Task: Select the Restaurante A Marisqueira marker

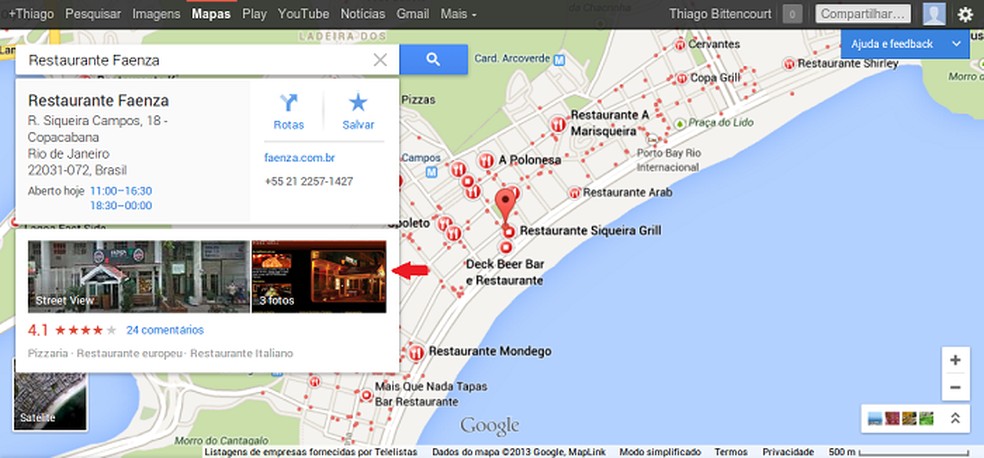Action: pos(558,124)
